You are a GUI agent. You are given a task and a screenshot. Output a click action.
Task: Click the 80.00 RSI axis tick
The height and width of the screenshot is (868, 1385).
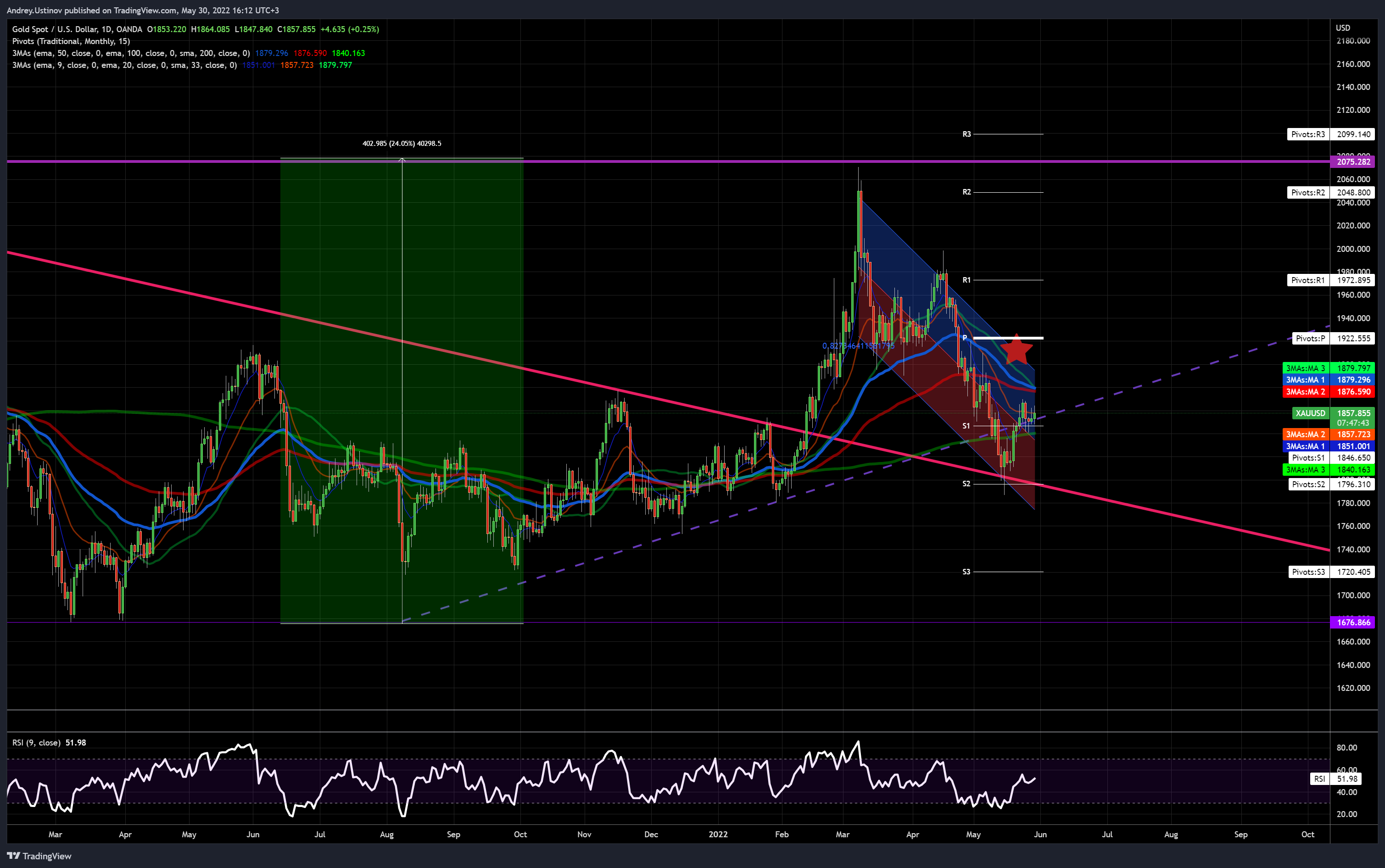coord(1347,748)
